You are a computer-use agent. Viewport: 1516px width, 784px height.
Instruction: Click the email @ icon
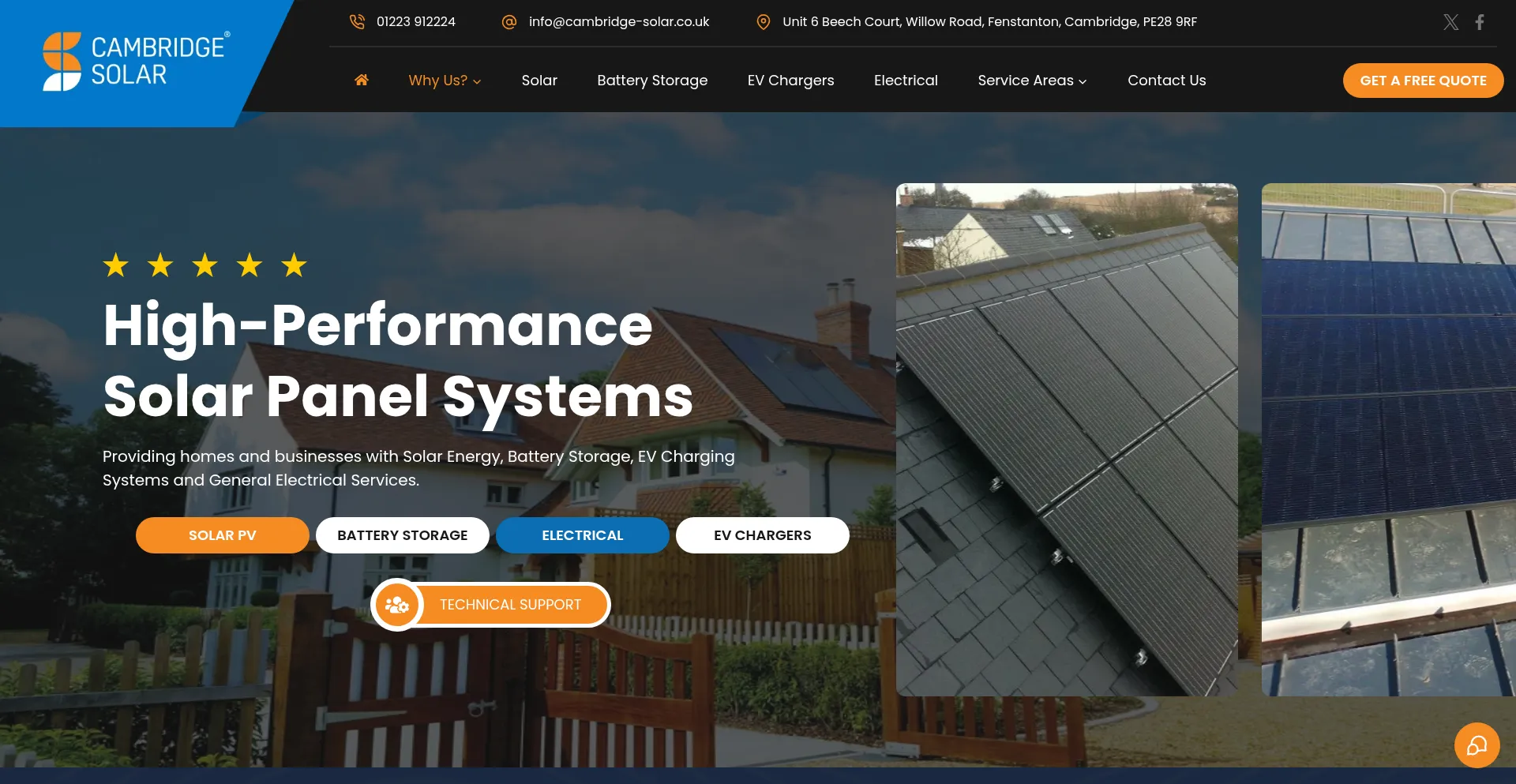pos(509,22)
